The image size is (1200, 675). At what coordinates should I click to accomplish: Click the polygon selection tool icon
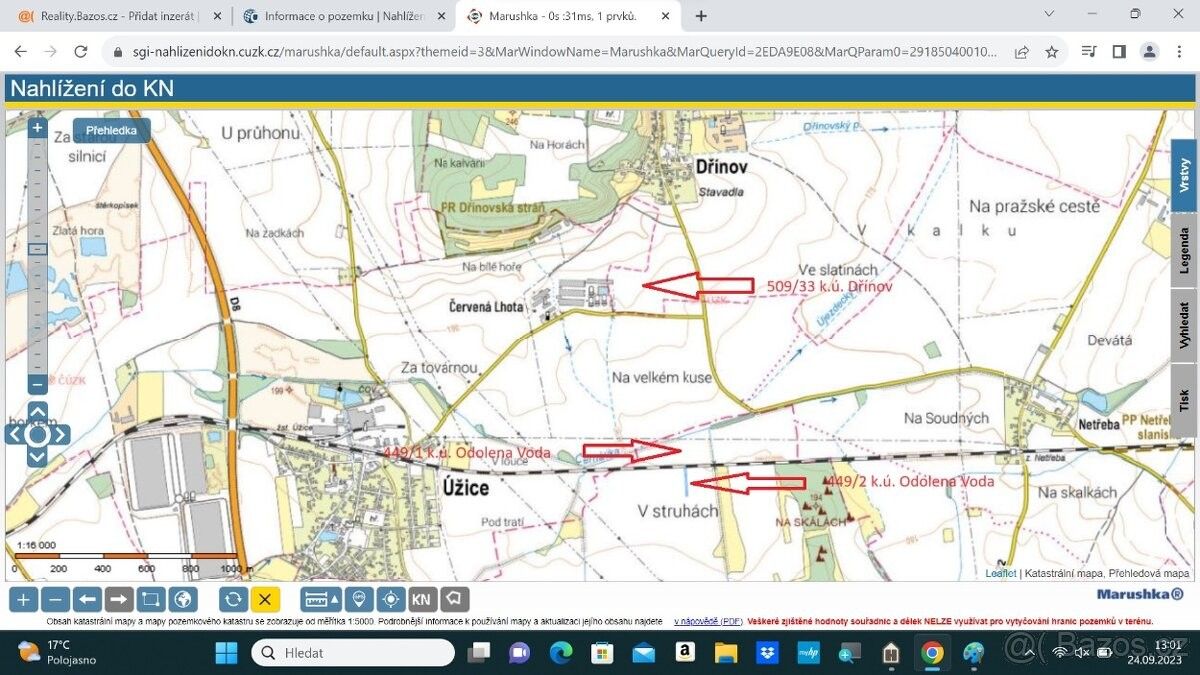(454, 599)
